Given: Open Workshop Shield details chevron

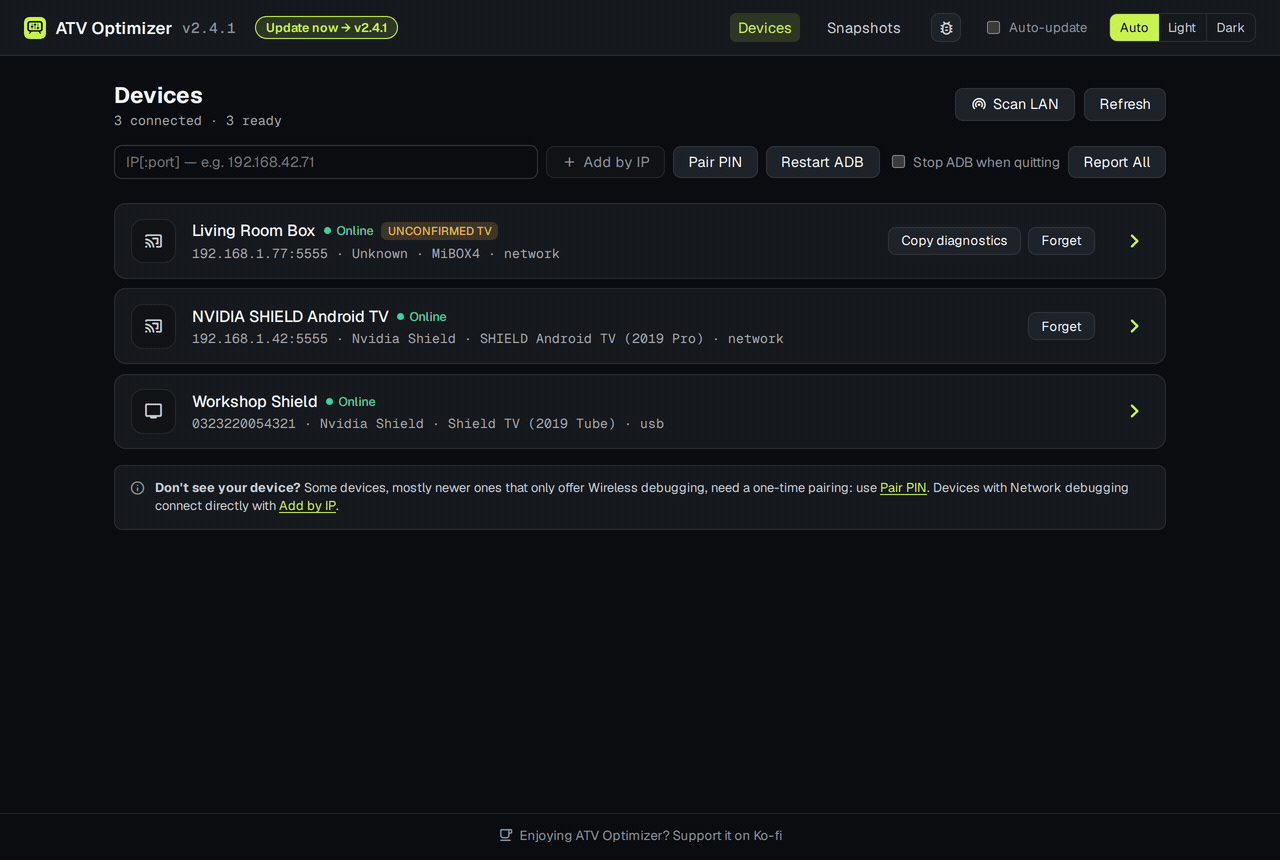Looking at the screenshot, I should (x=1134, y=411).
